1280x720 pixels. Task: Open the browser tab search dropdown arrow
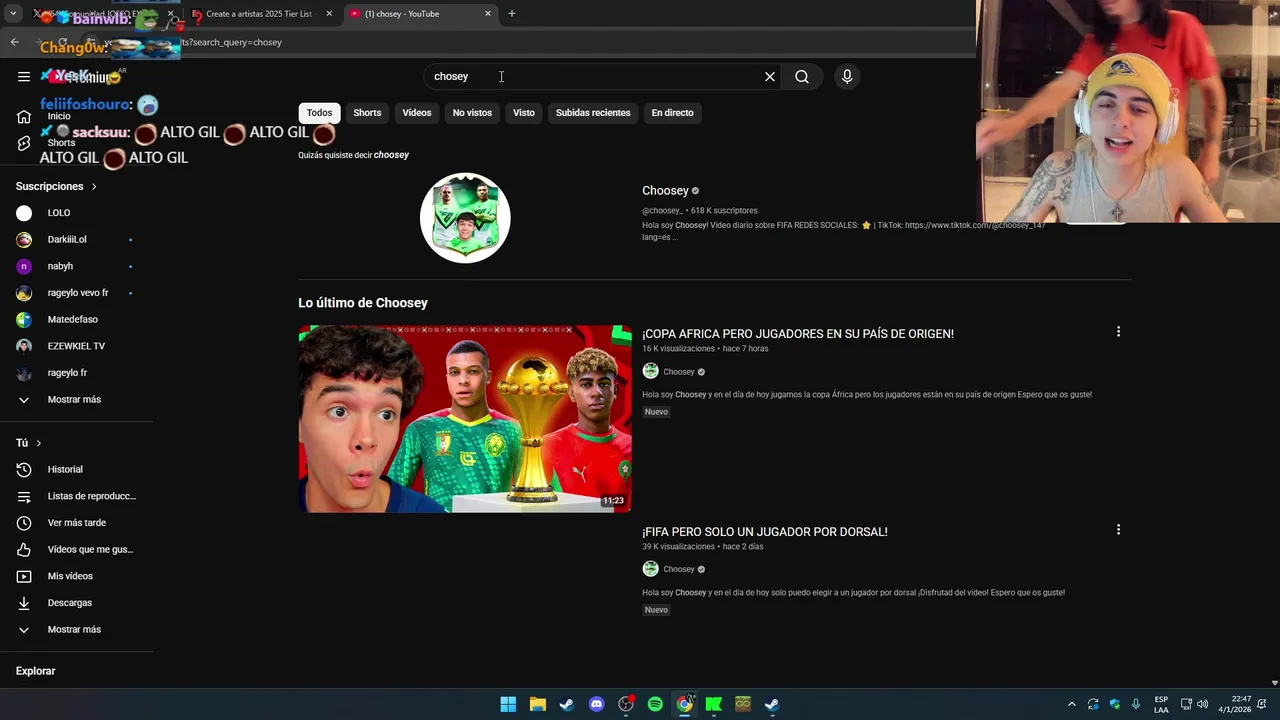(13, 13)
